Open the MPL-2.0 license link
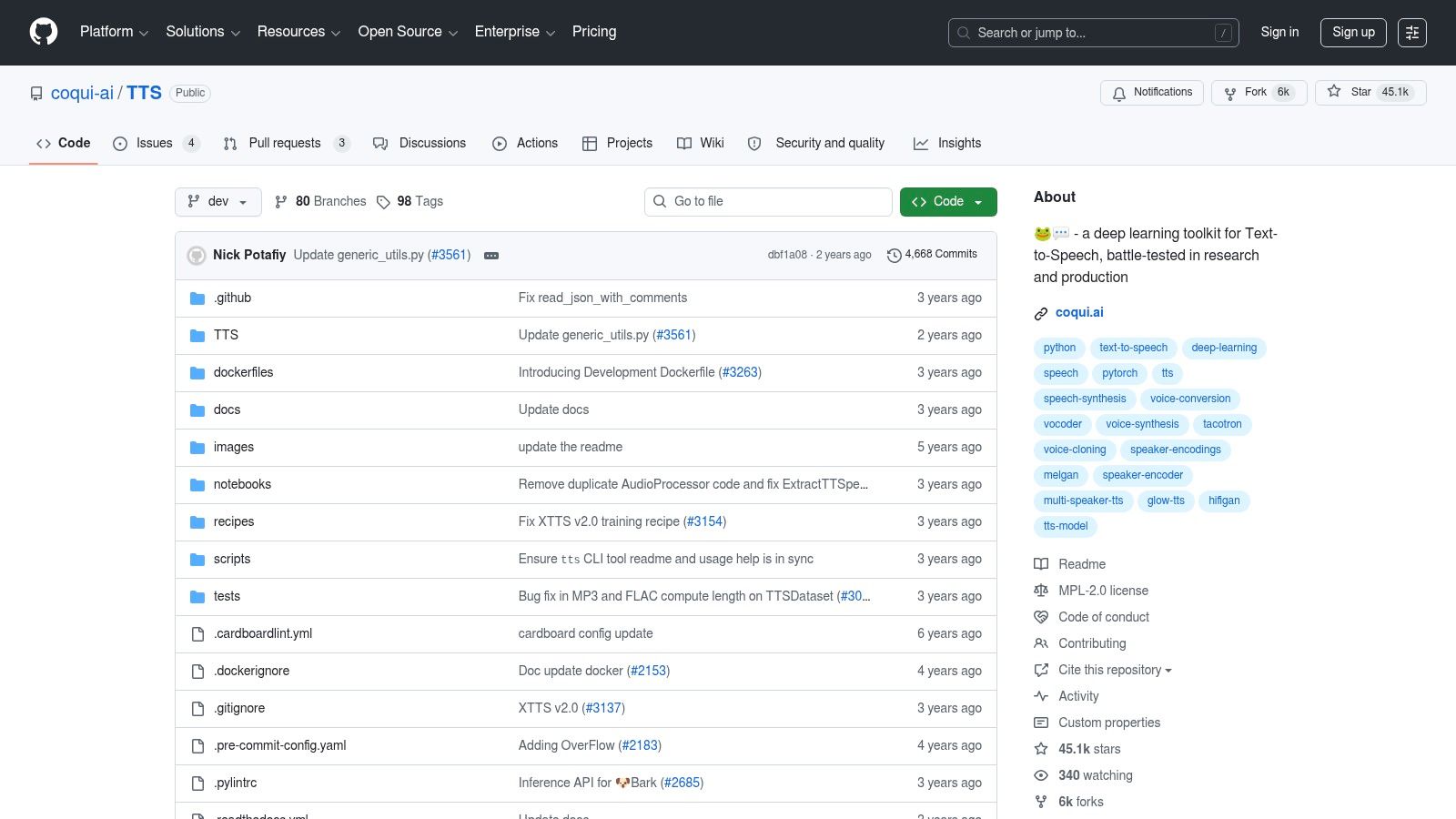The image size is (1456, 819). pos(1091,591)
